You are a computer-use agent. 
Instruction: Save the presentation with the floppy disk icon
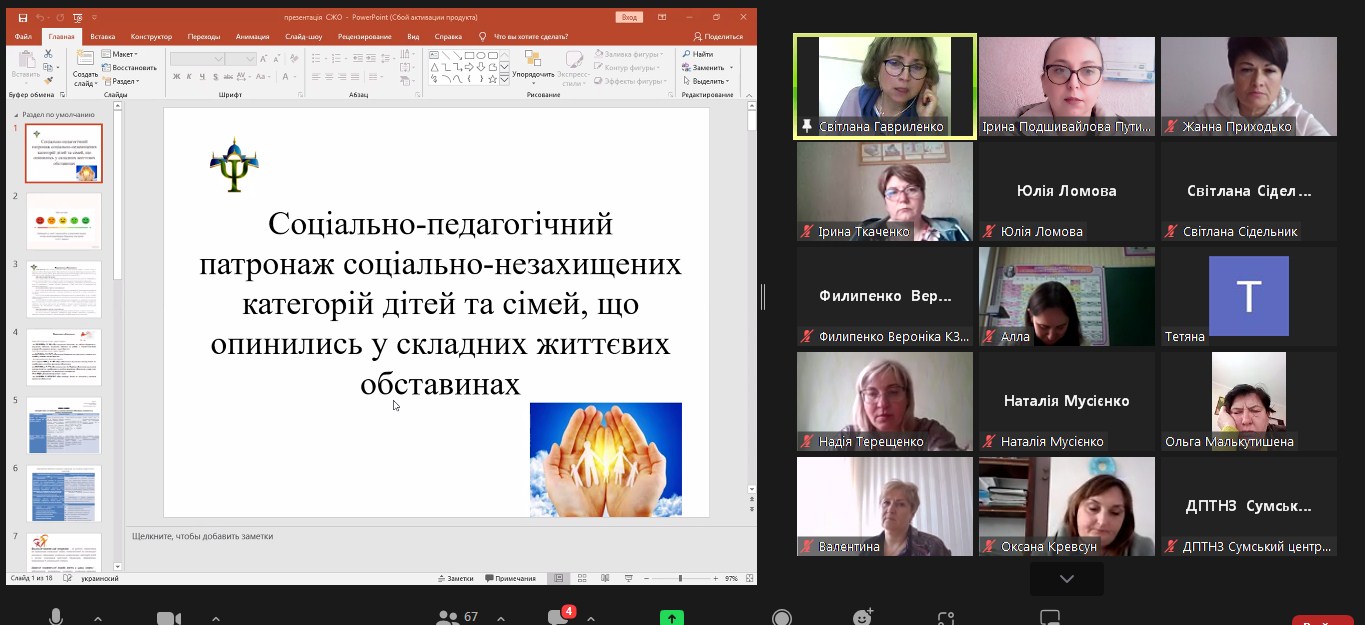tap(23, 17)
